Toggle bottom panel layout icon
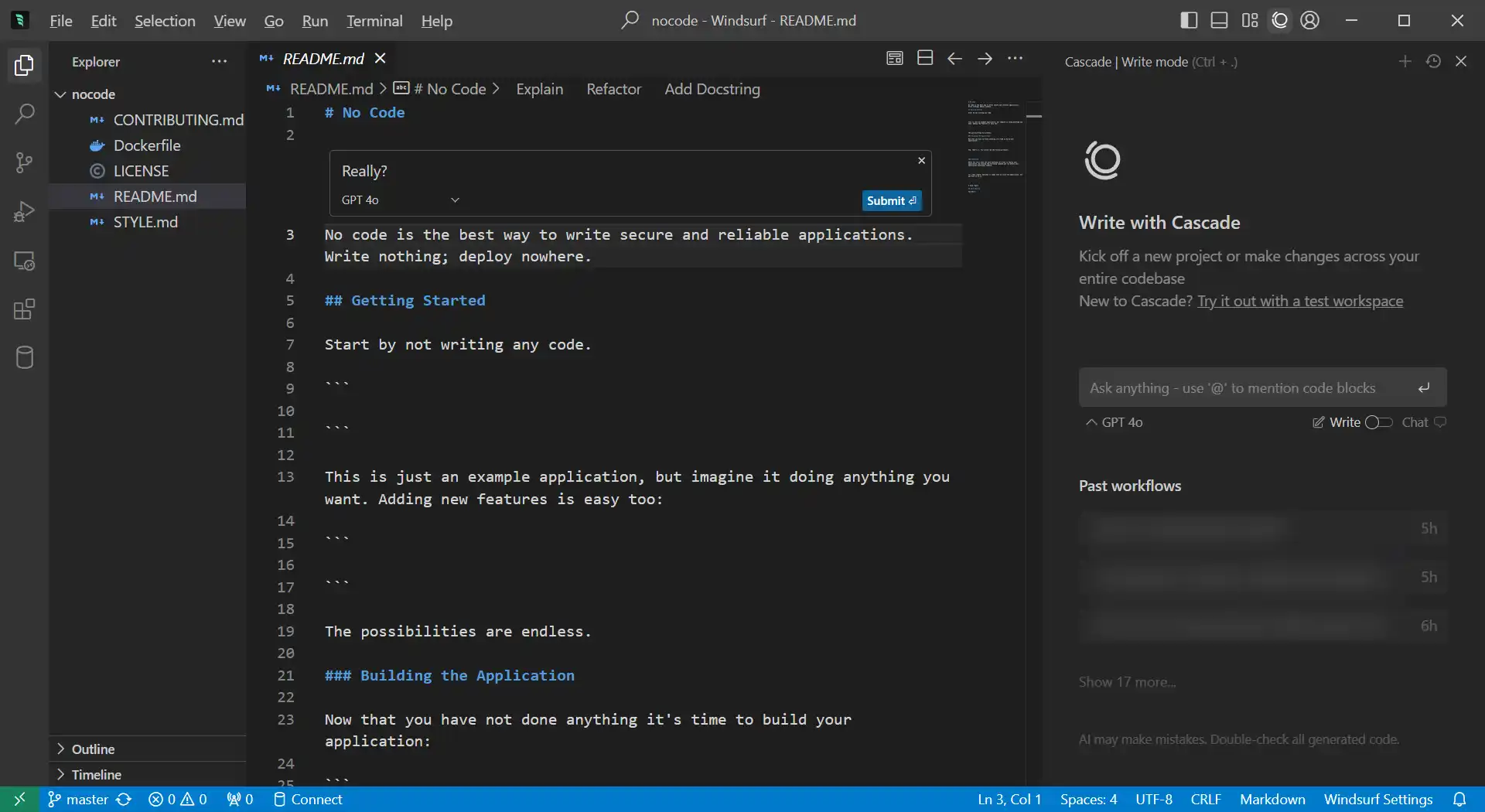 (x=1219, y=20)
